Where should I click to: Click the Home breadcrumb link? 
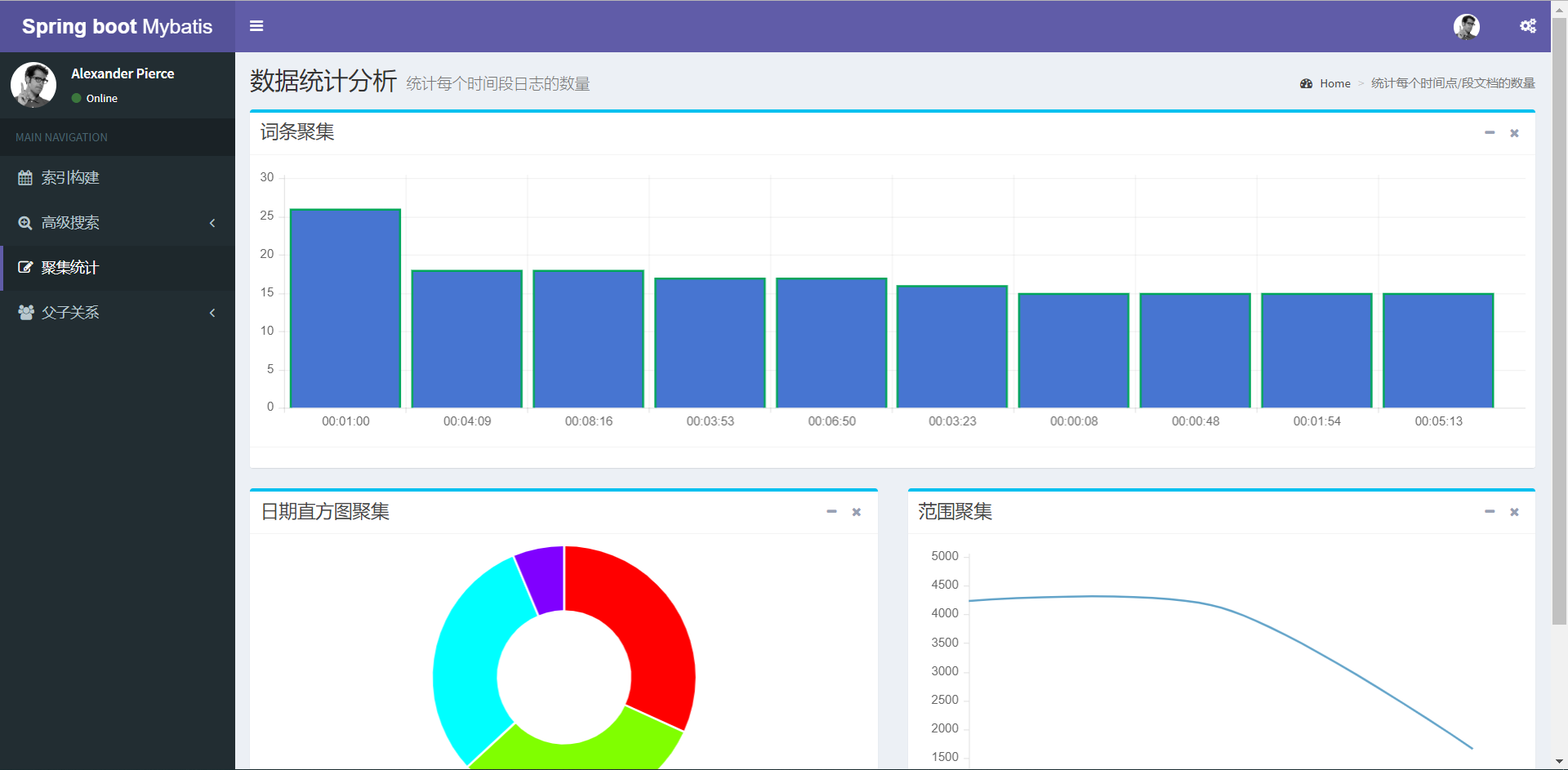pos(1334,83)
